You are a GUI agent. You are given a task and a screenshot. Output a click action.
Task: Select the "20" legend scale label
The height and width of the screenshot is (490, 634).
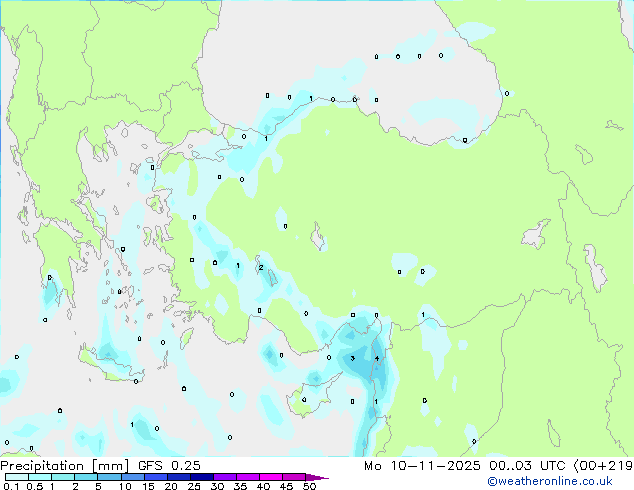[171, 486]
